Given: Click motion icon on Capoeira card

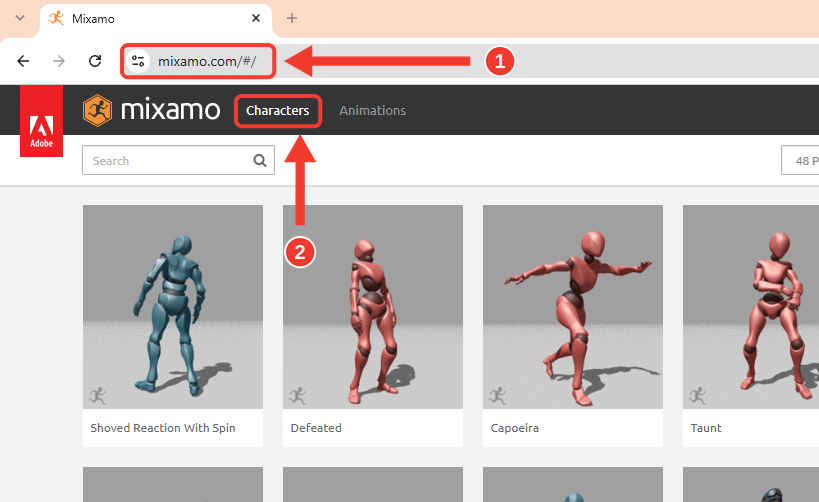Looking at the screenshot, I should tap(498, 396).
